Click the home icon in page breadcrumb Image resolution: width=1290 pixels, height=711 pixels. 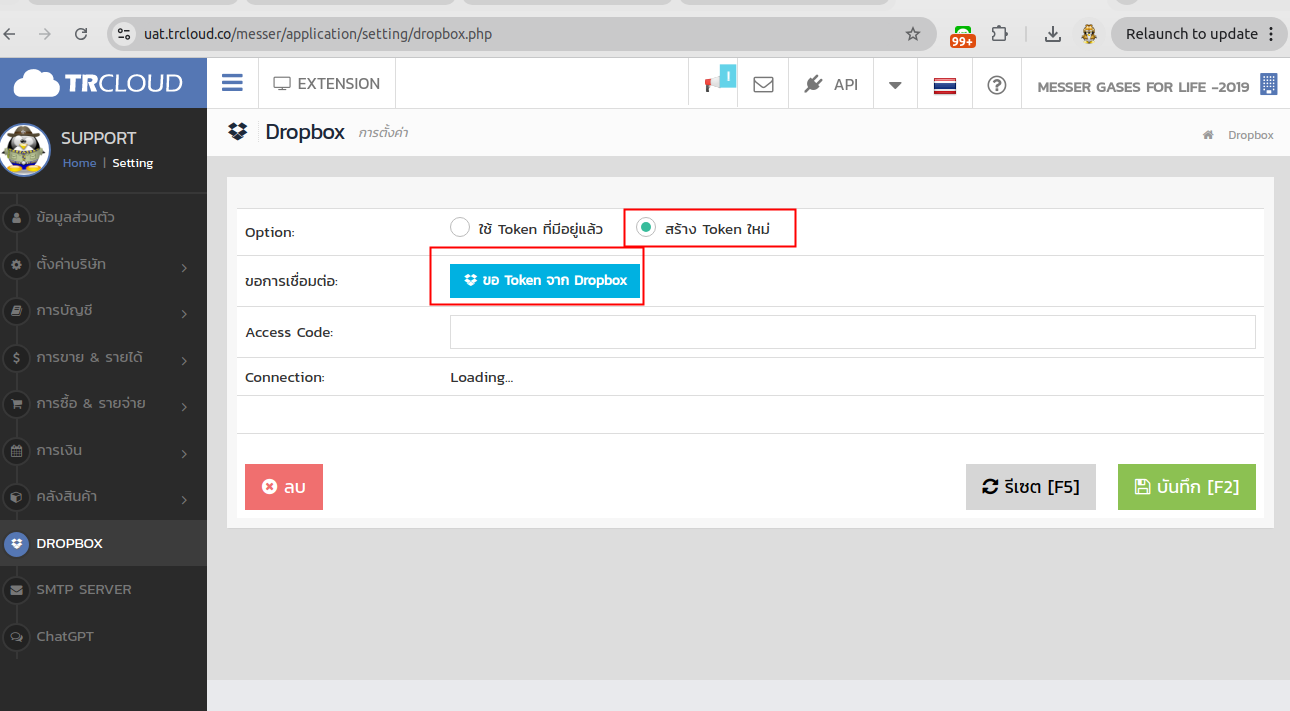pyautogui.click(x=1208, y=135)
